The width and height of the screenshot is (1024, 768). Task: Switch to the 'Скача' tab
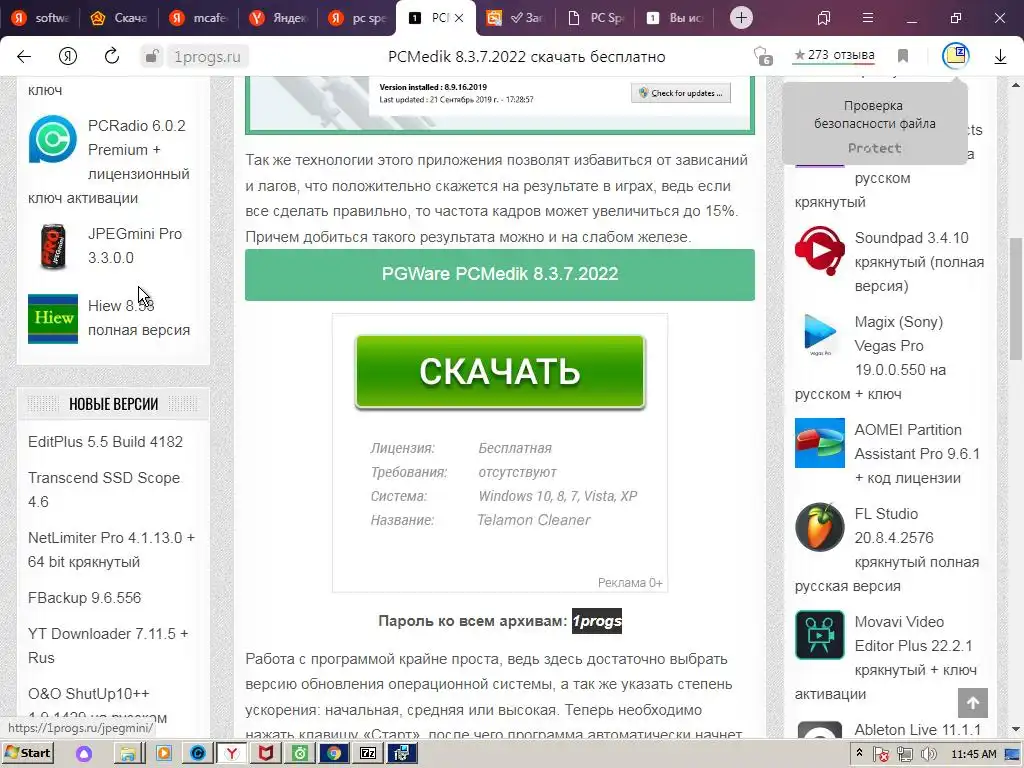[119, 18]
